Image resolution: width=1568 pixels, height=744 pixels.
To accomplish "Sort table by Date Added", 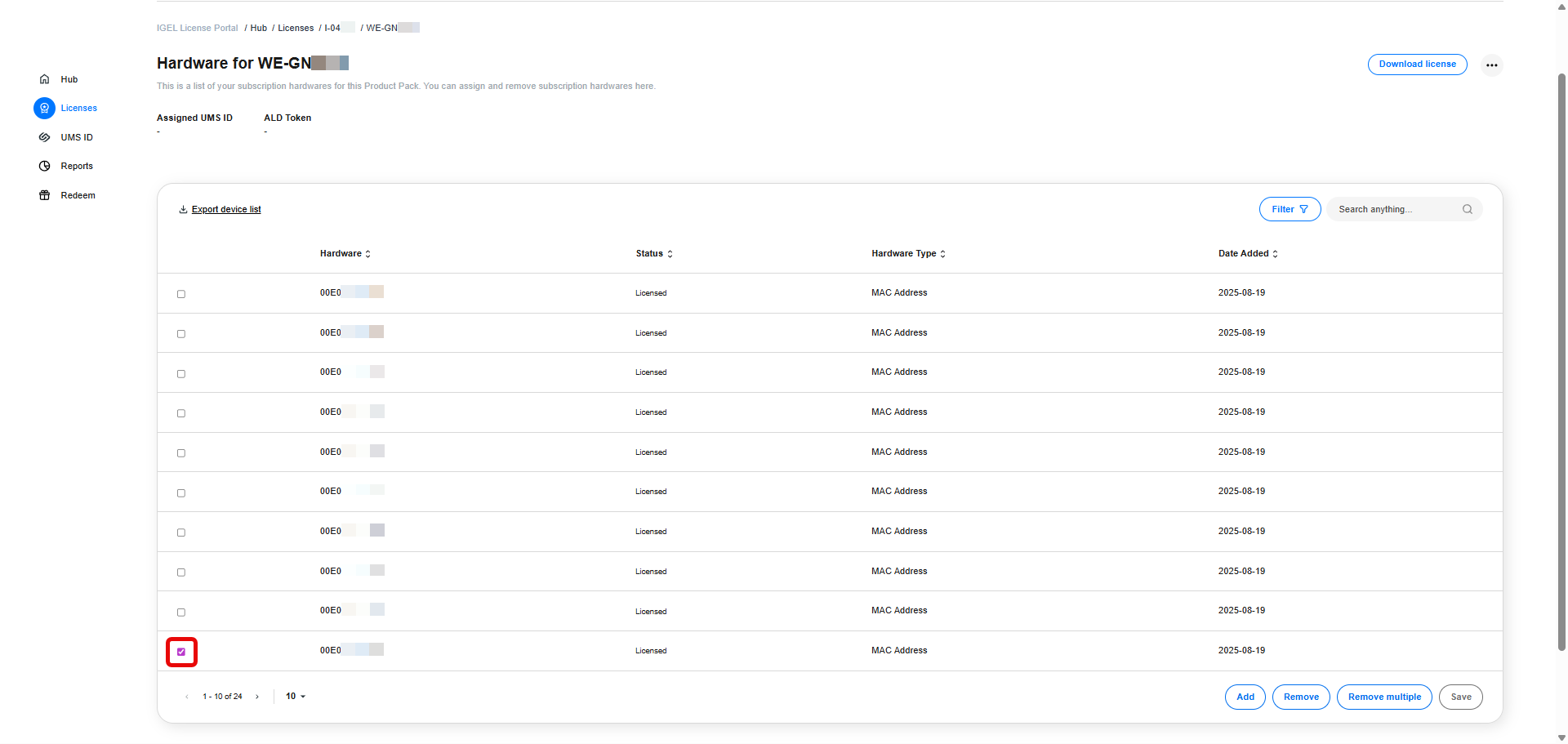I will click(1247, 254).
